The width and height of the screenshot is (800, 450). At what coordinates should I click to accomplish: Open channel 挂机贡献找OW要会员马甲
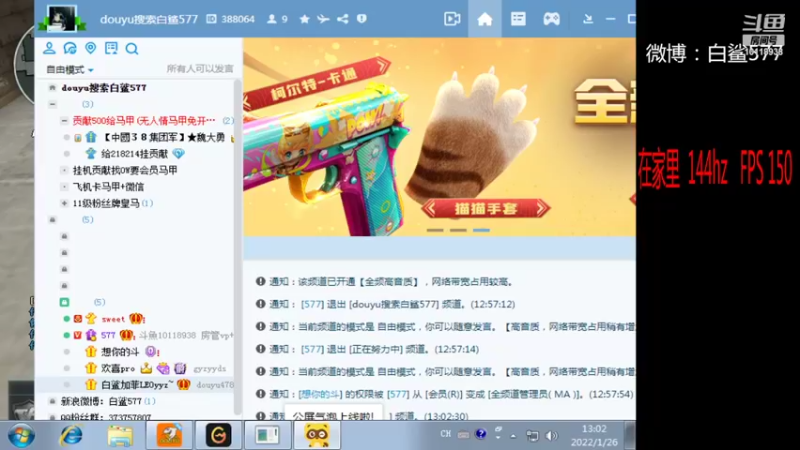(x=125, y=170)
